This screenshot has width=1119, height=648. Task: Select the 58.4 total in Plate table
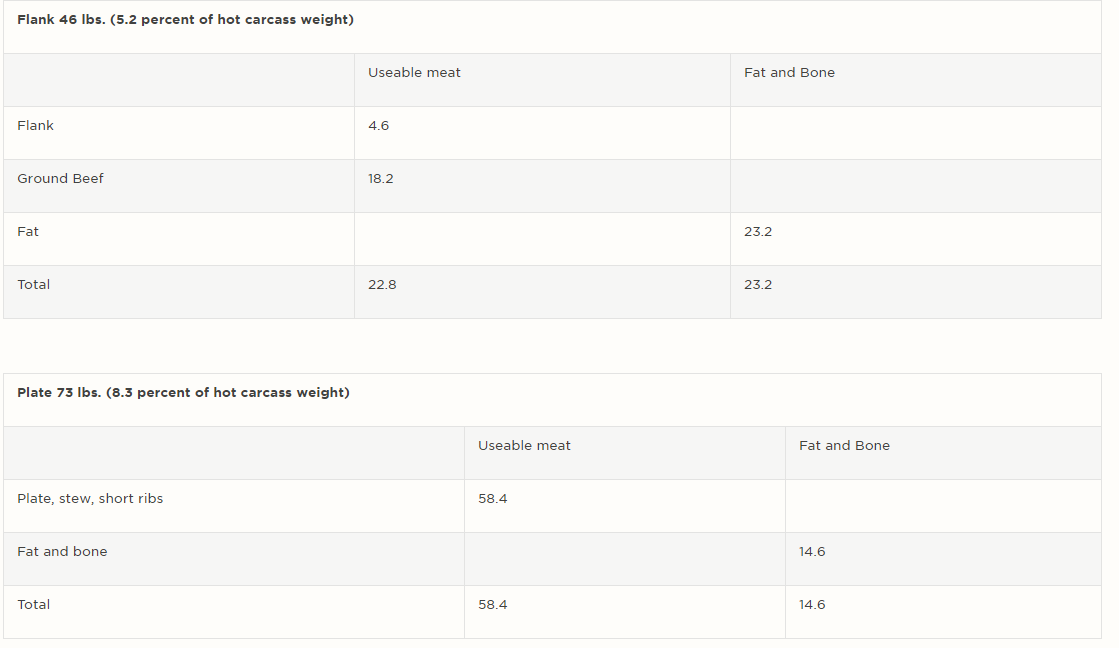(x=492, y=604)
